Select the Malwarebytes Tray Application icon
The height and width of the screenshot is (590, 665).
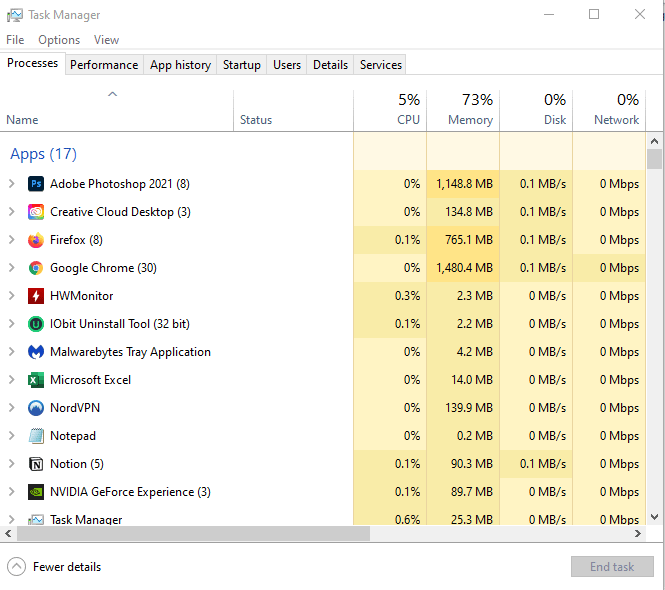36,352
